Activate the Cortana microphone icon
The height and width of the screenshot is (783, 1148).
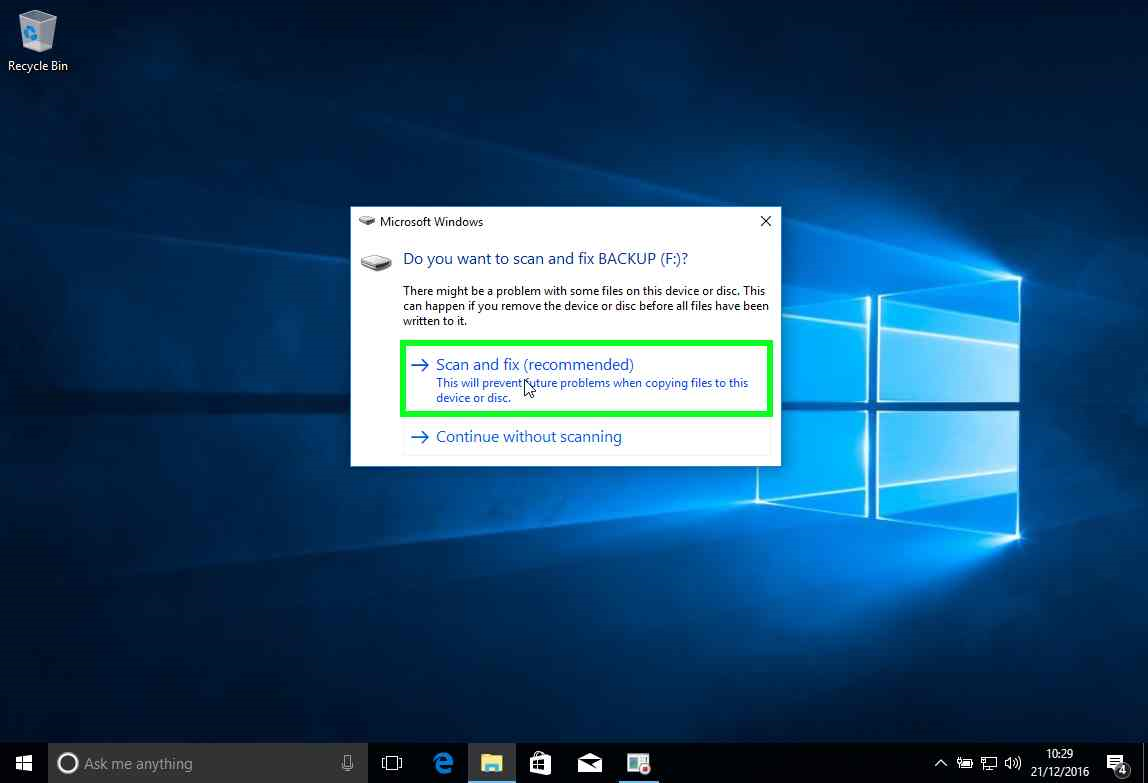point(347,763)
